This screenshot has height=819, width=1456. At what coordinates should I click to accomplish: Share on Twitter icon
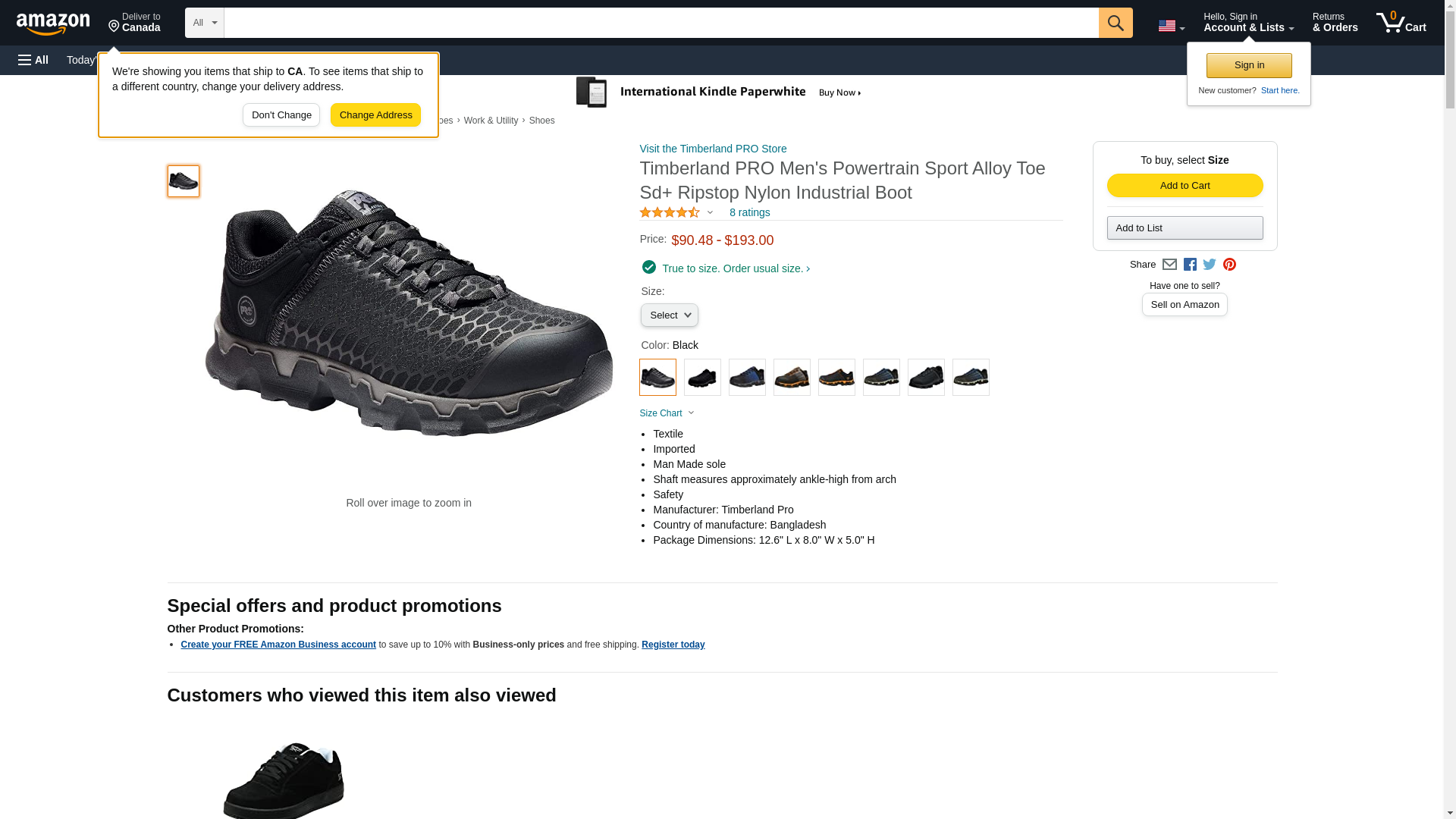[x=1210, y=265]
